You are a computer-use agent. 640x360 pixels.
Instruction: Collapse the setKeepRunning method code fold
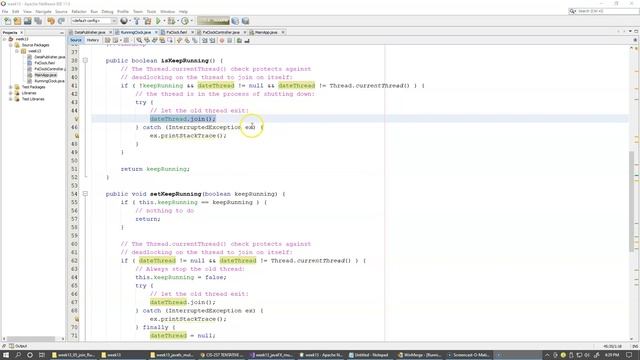click(x=85, y=194)
